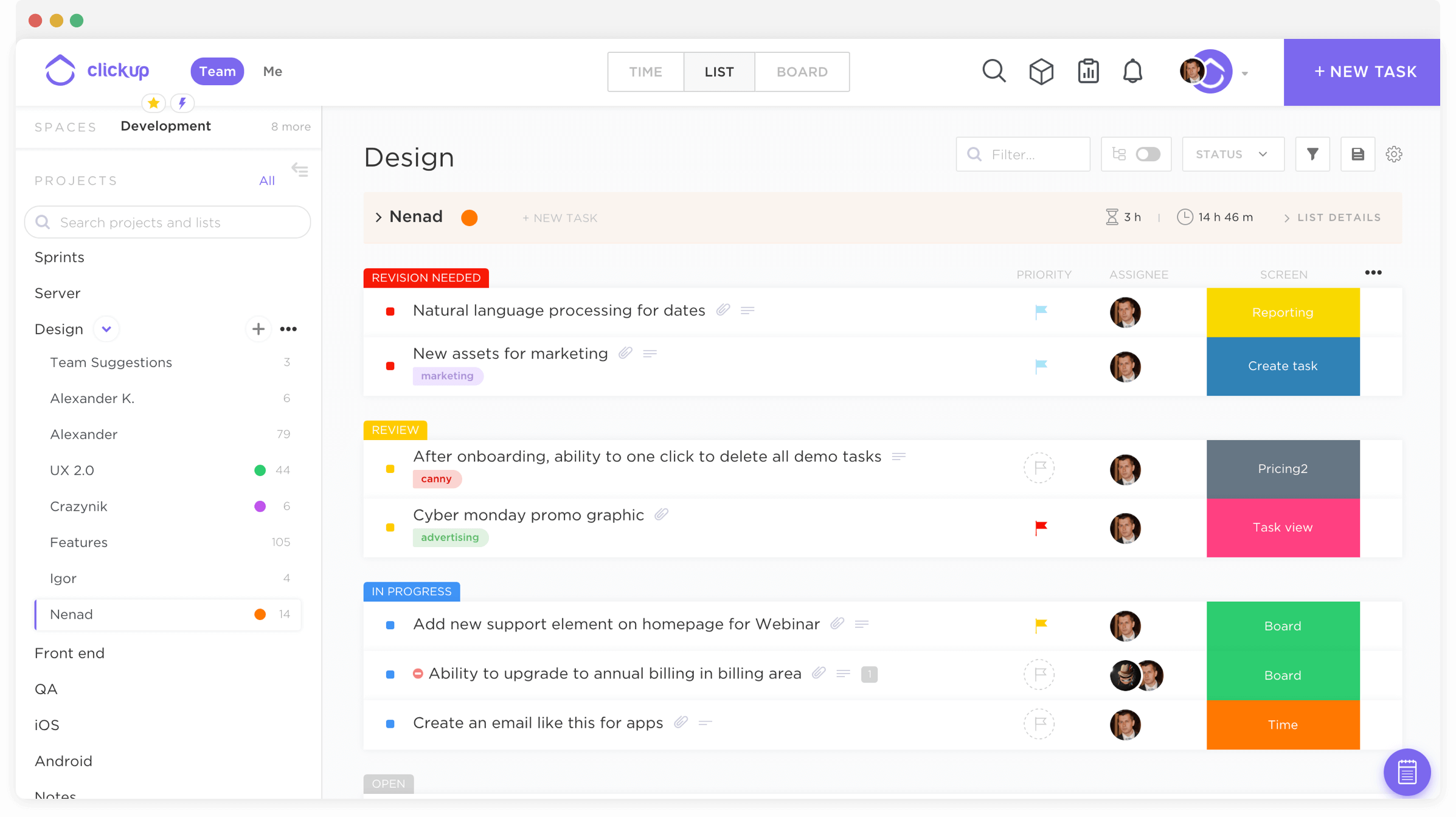Click the filter funnel icon
This screenshot has width=1456, height=817.
1312,154
